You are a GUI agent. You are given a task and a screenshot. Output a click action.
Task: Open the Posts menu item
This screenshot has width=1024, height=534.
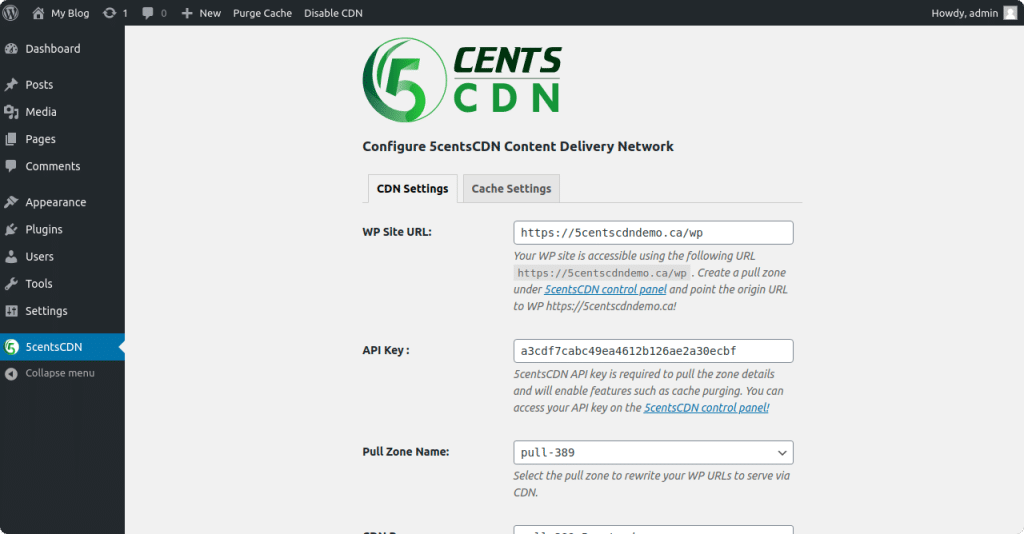62,85
